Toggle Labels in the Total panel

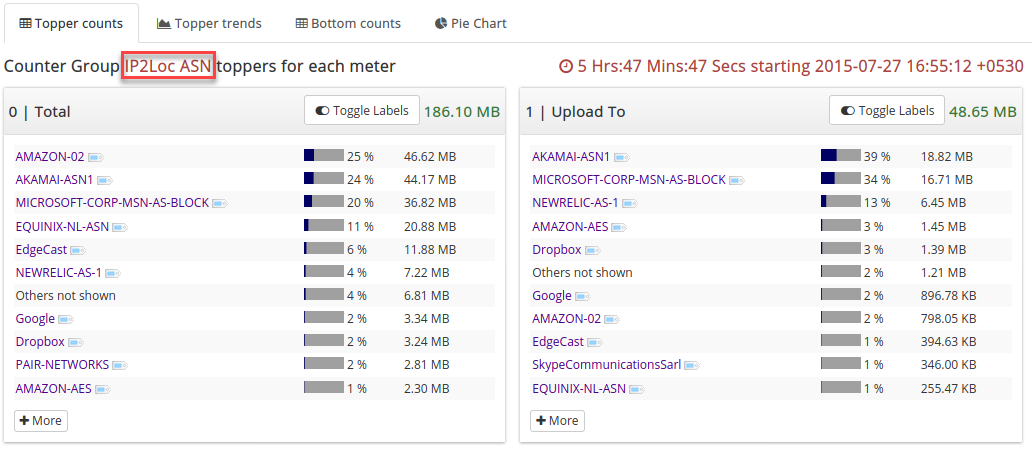pos(362,110)
